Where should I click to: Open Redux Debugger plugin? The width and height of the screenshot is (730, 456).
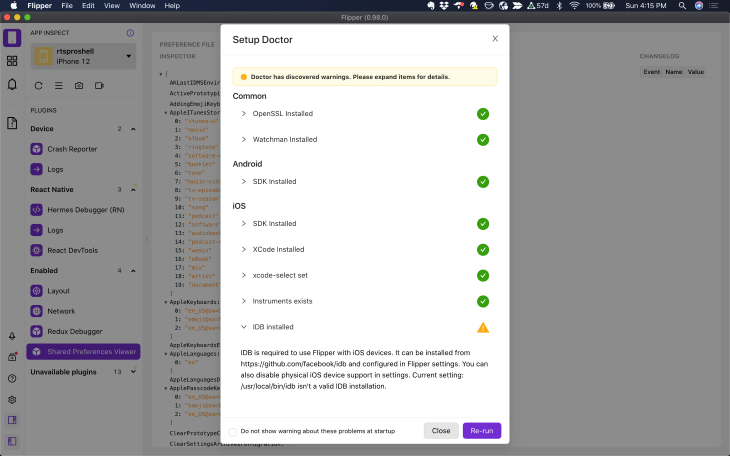point(75,331)
